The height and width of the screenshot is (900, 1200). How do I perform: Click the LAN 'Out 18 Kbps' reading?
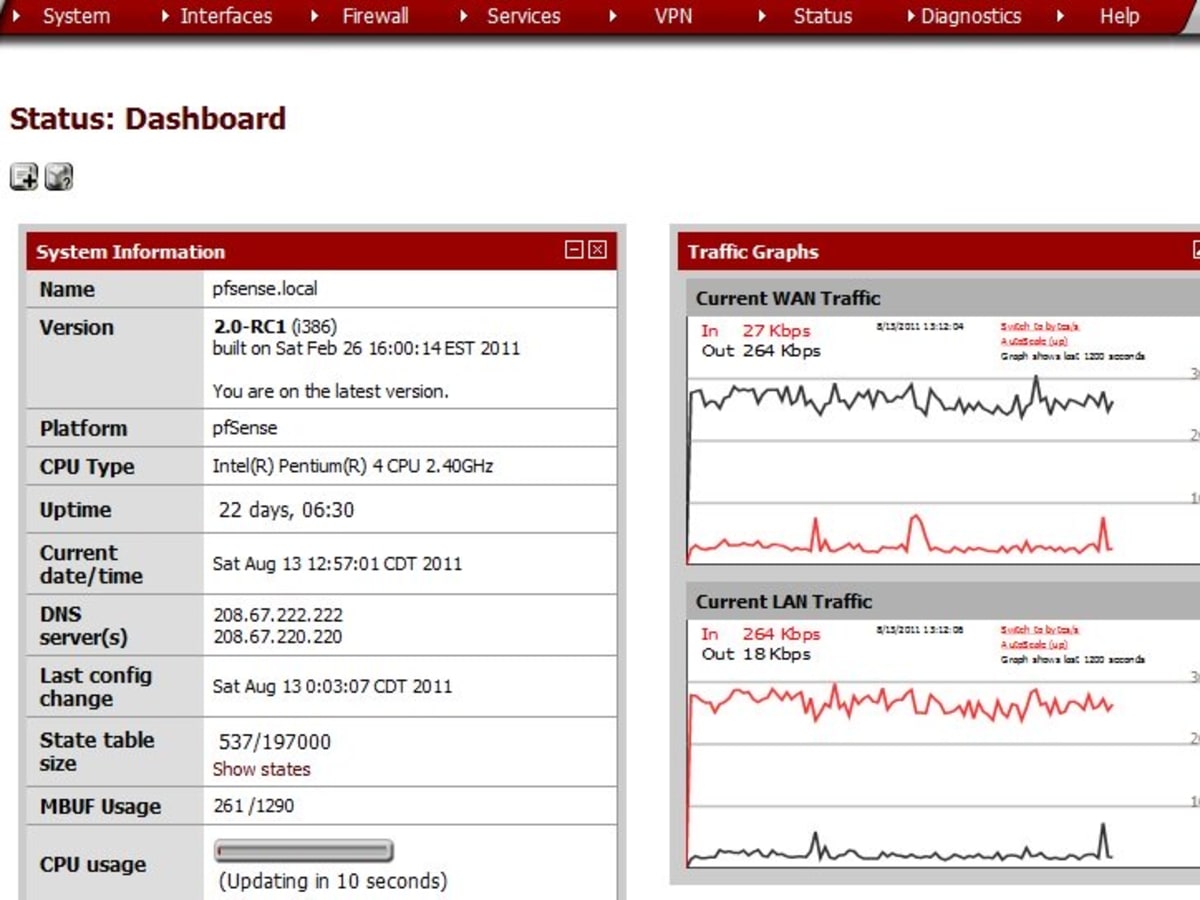click(755, 654)
